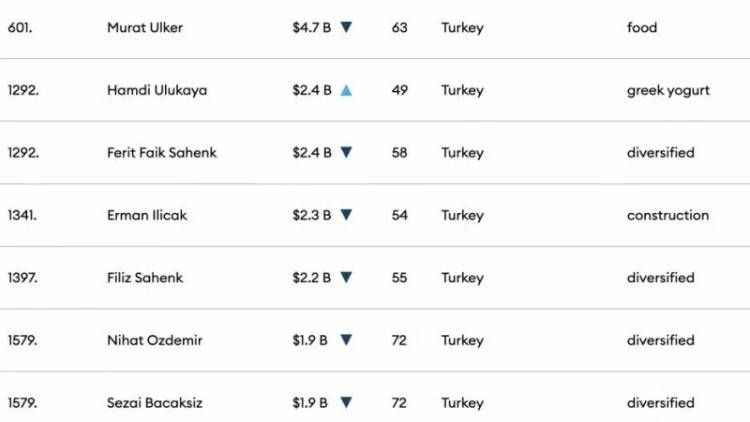Click rank number 1341.
The width and height of the screenshot is (750, 422).
tap(22, 215)
